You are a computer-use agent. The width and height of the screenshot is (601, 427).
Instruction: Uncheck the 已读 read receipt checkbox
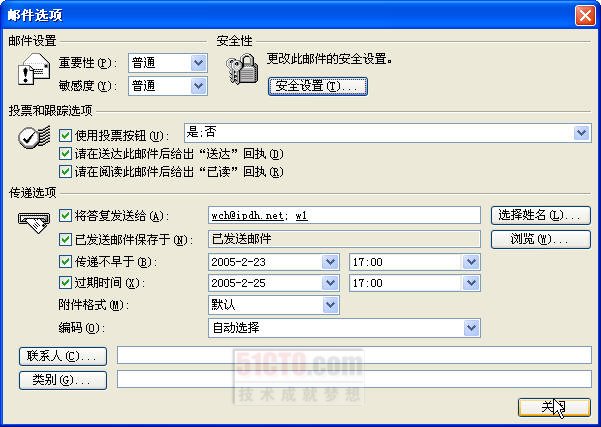(66, 171)
